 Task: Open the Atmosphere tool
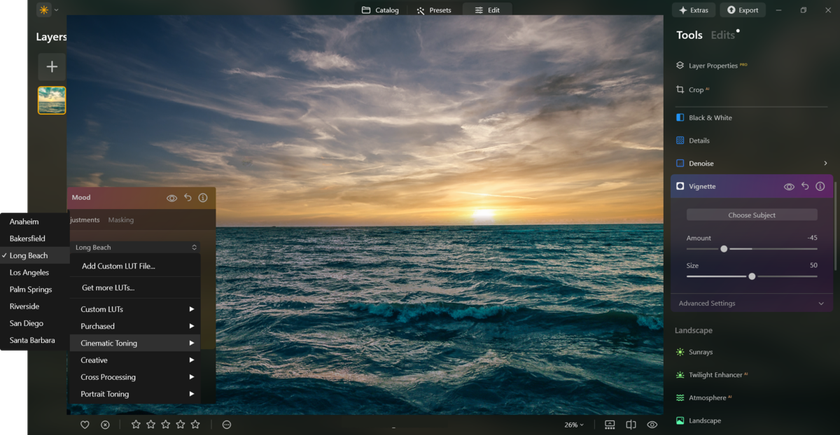tap(705, 398)
